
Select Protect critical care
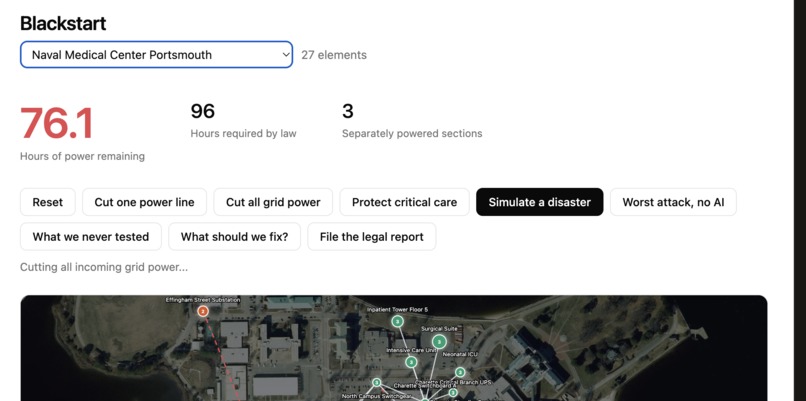(x=405, y=202)
